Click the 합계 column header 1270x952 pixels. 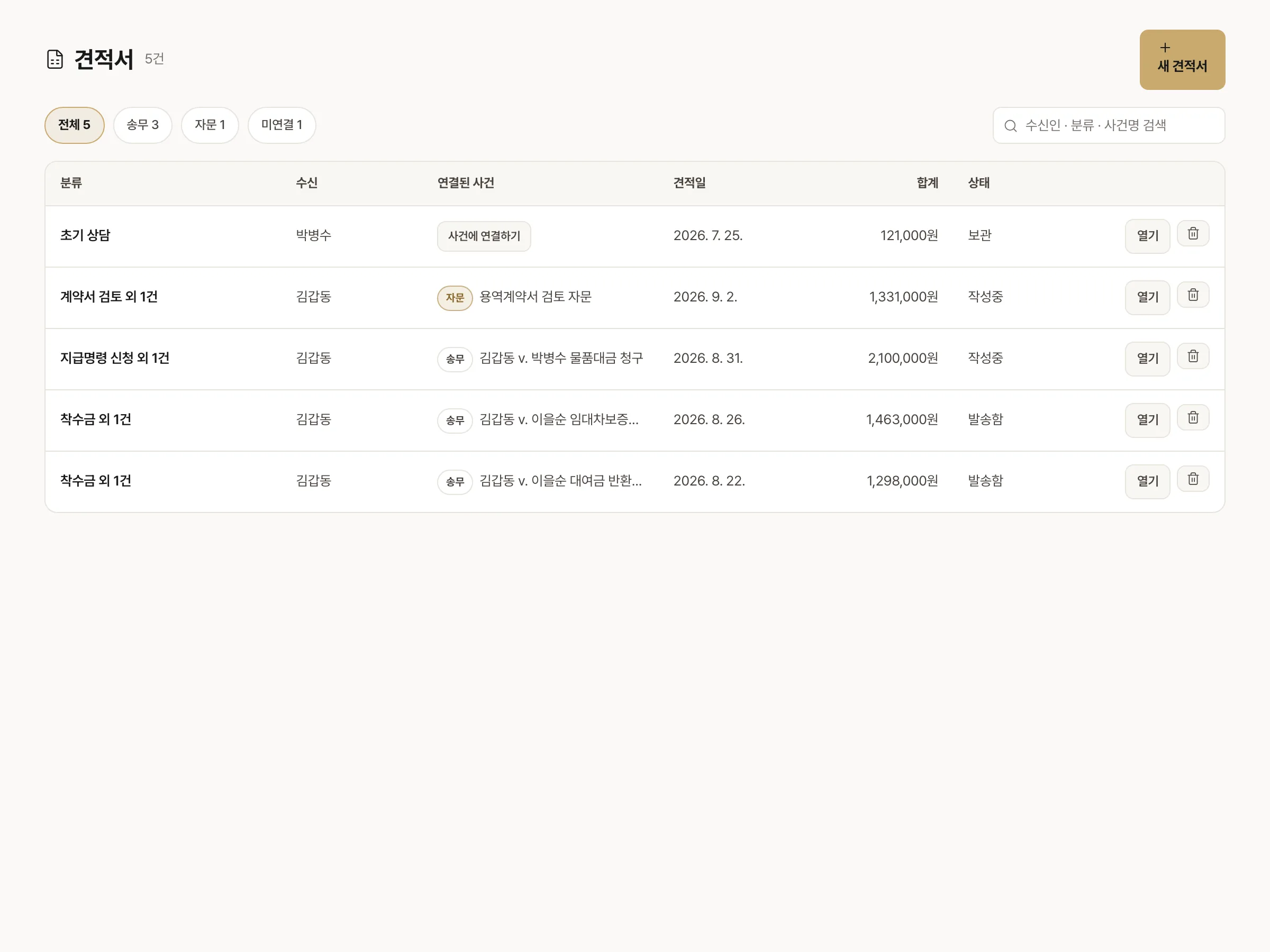[x=927, y=183]
